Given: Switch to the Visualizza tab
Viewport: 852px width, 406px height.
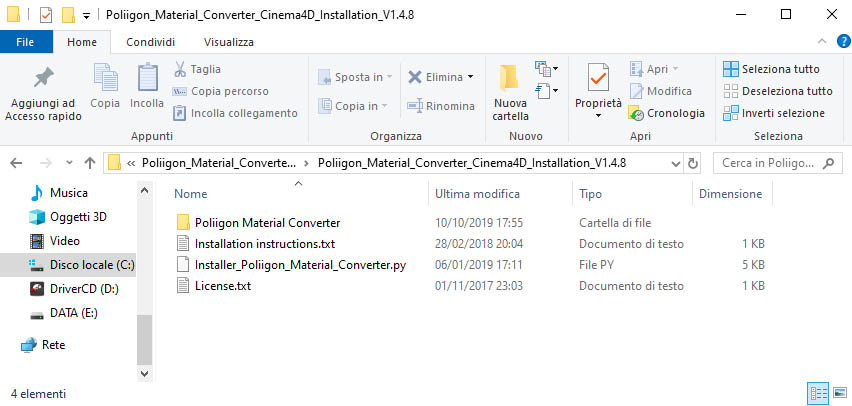Looking at the screenshot, I should tap(229, 42).
